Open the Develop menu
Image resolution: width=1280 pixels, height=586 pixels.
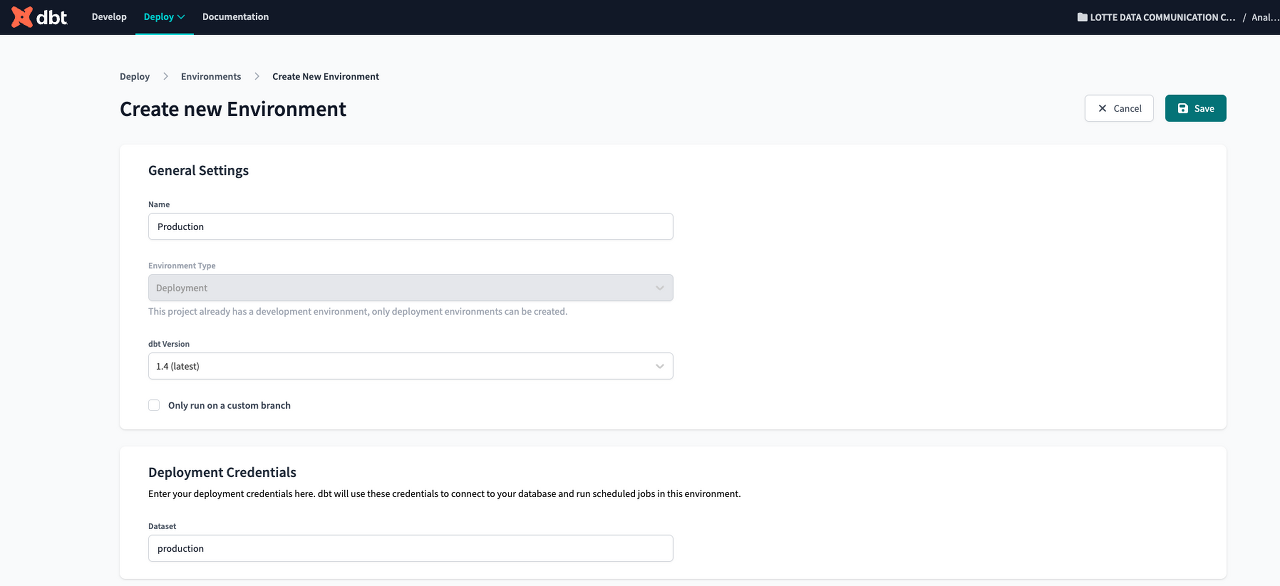[x=109, y=17]
